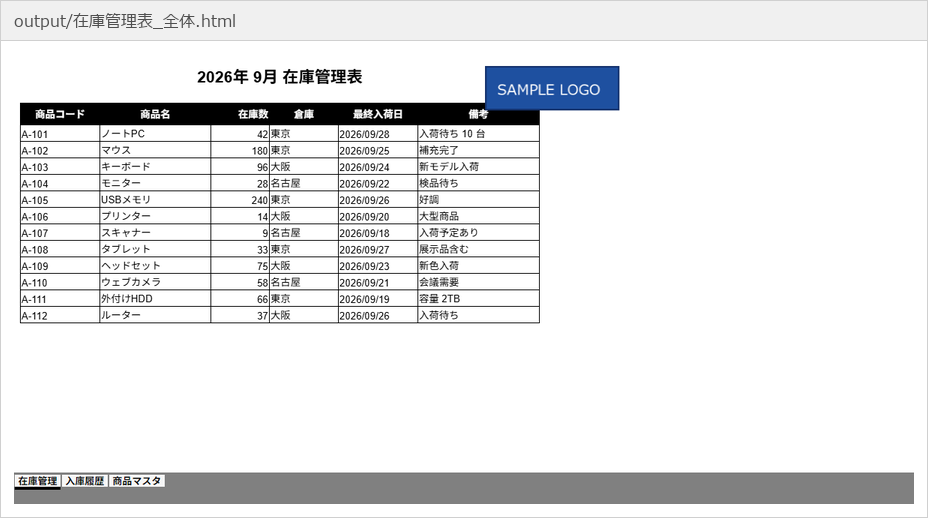This screenshot has height=518, width=928.
Task: Click the date 2026/09/25
Action: pyautogui.click(x=378, y=150)
